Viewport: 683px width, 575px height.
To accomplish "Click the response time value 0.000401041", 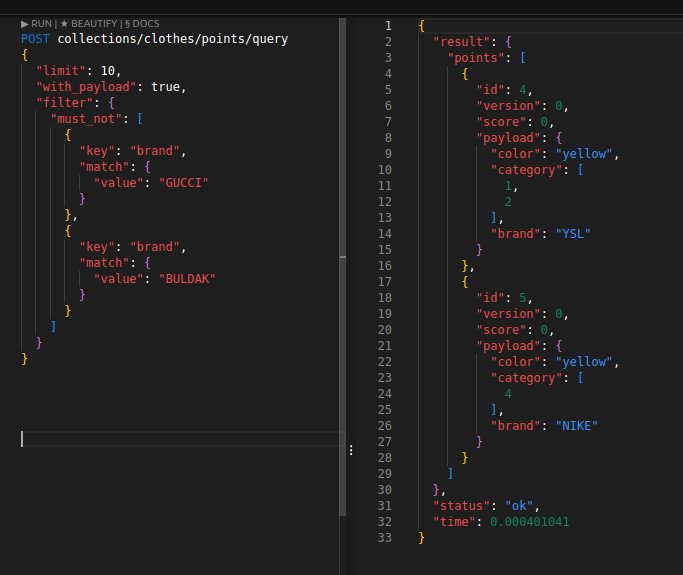I will pos(530,522).
